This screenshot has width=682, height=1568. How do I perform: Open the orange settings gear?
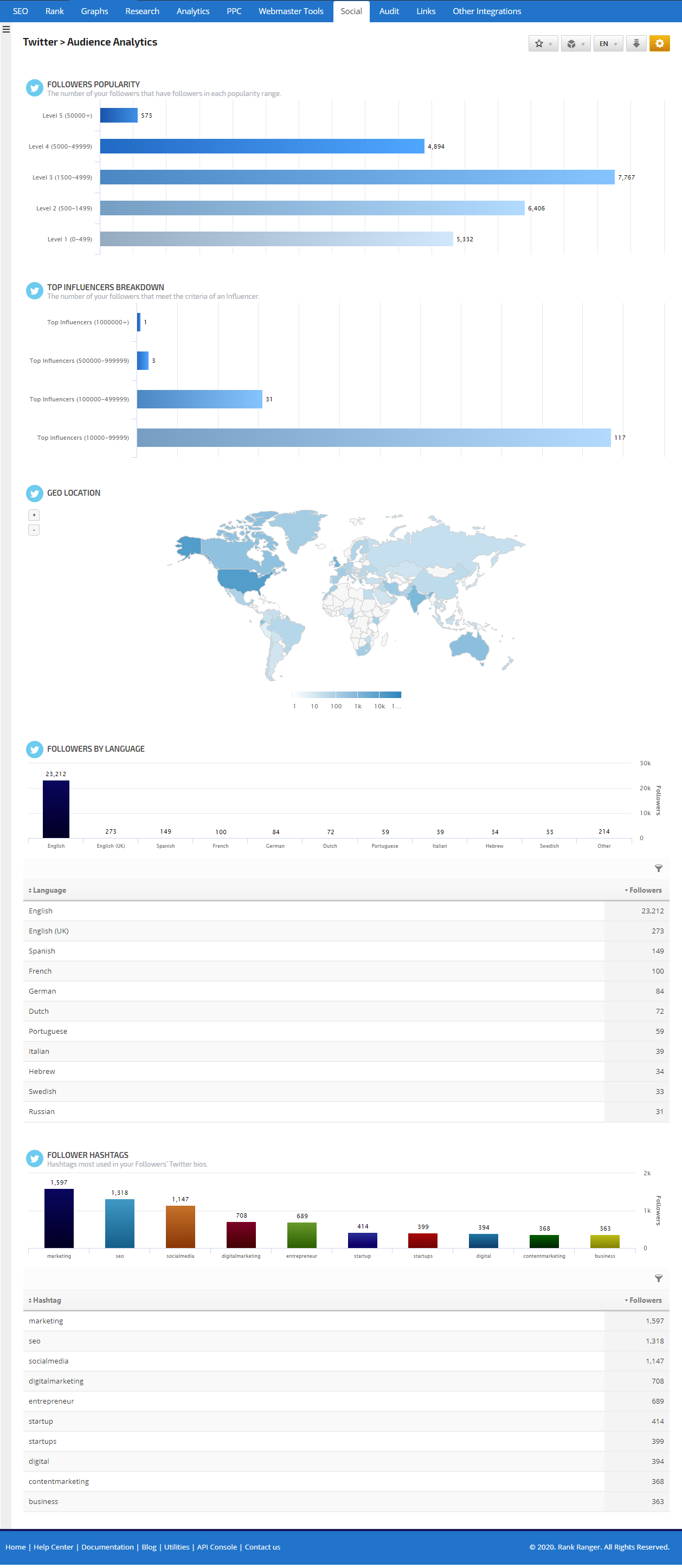(659, 44)
